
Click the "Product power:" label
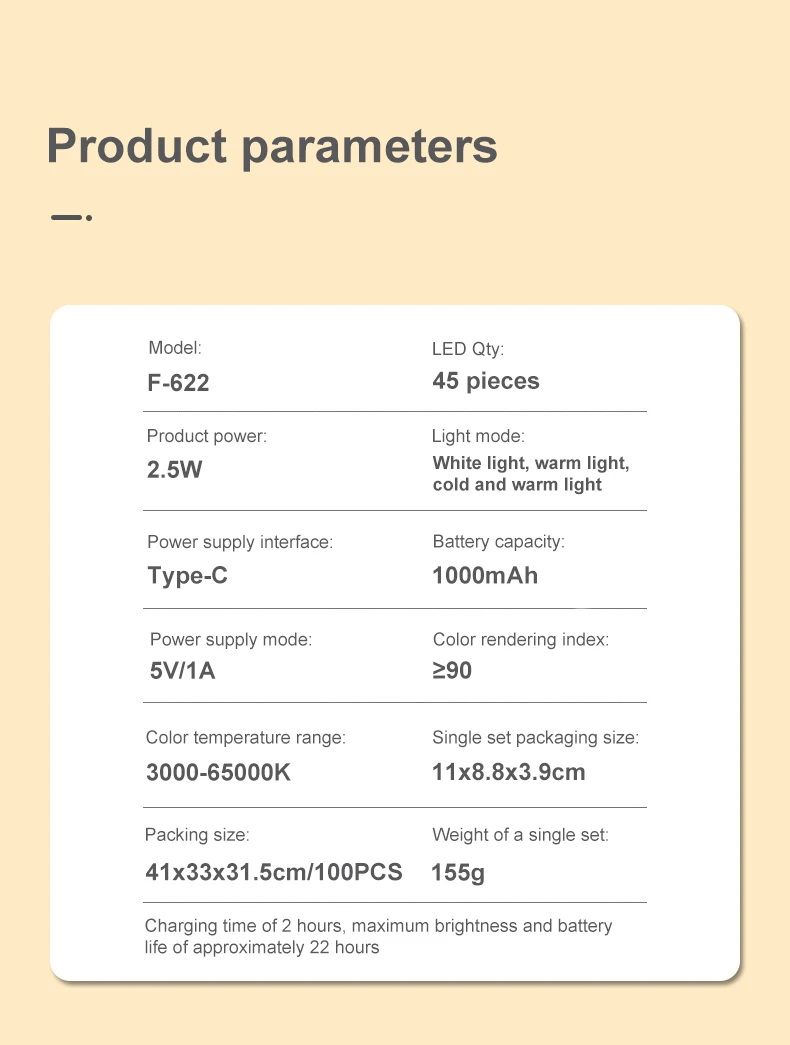point(207,436)
